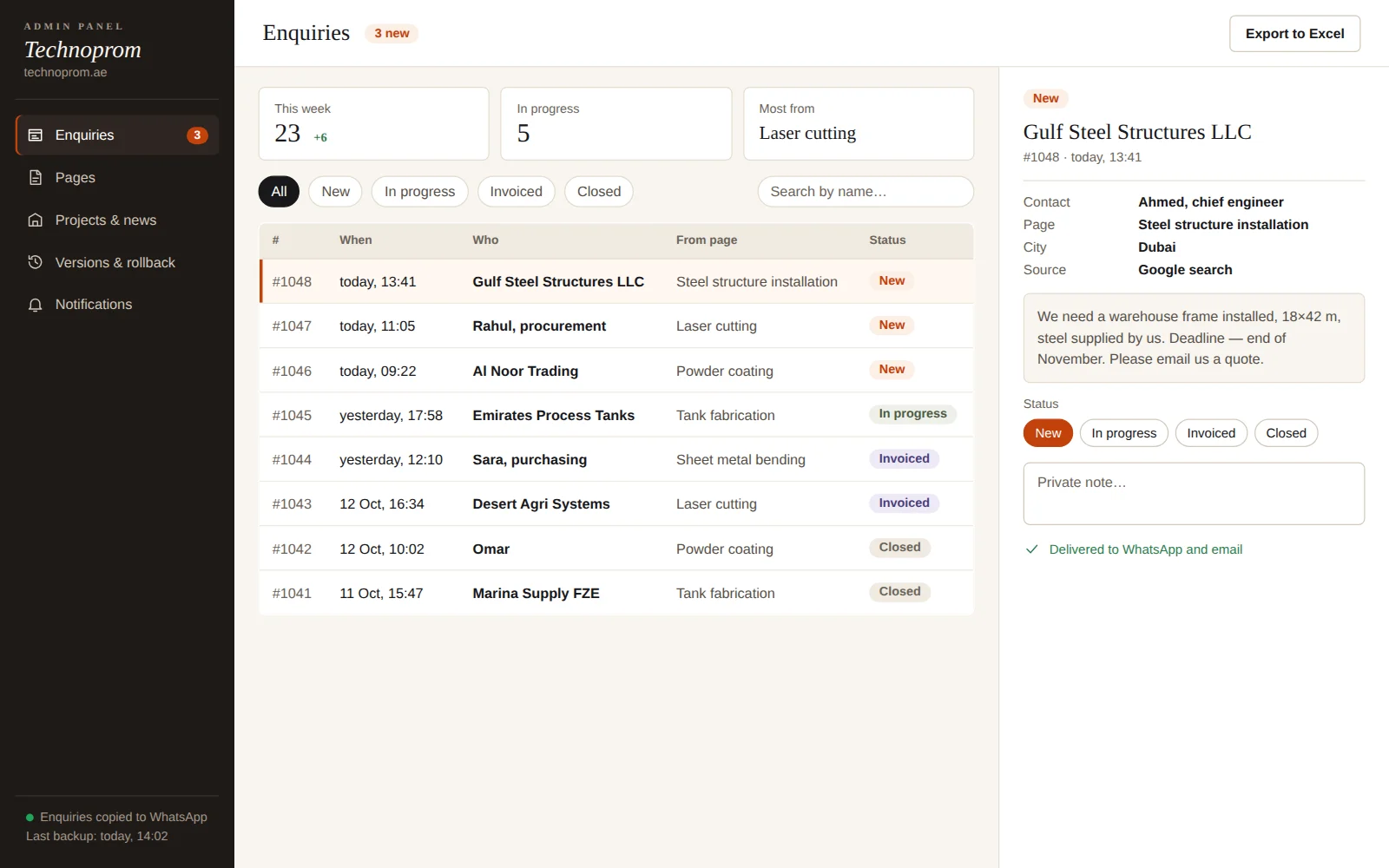The image size is (1389, 868).
Task: Set detail status to Invoiced
Action: tap(1211, 433)
